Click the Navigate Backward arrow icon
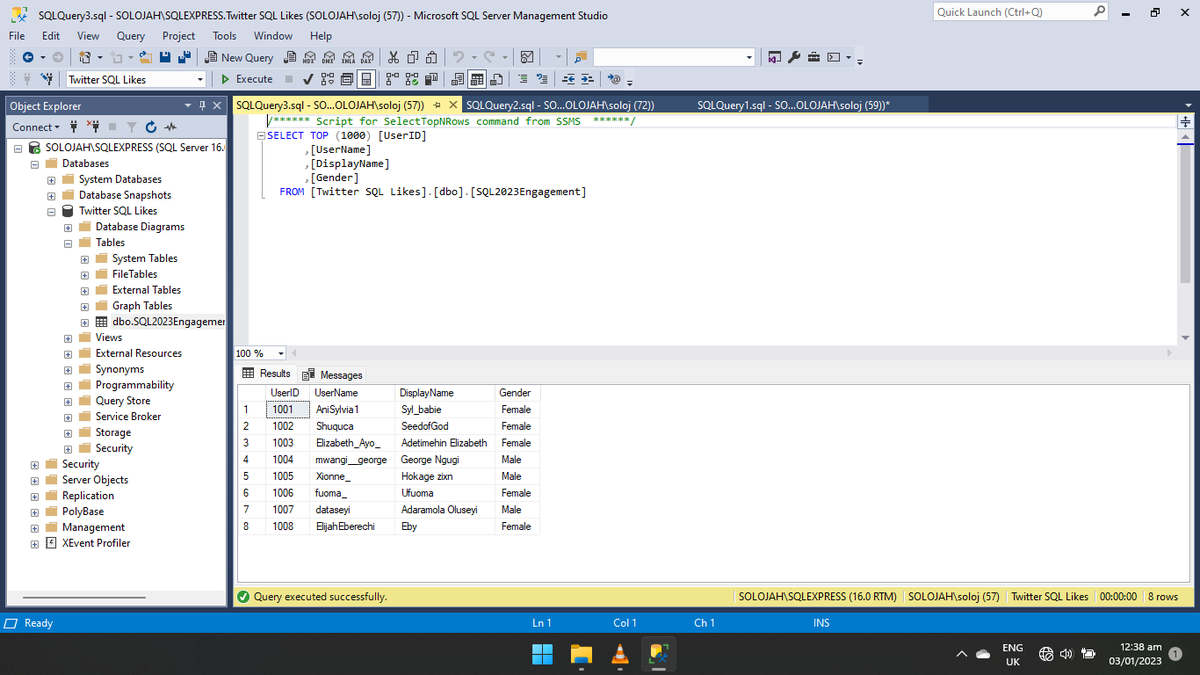 pos(28,58)
